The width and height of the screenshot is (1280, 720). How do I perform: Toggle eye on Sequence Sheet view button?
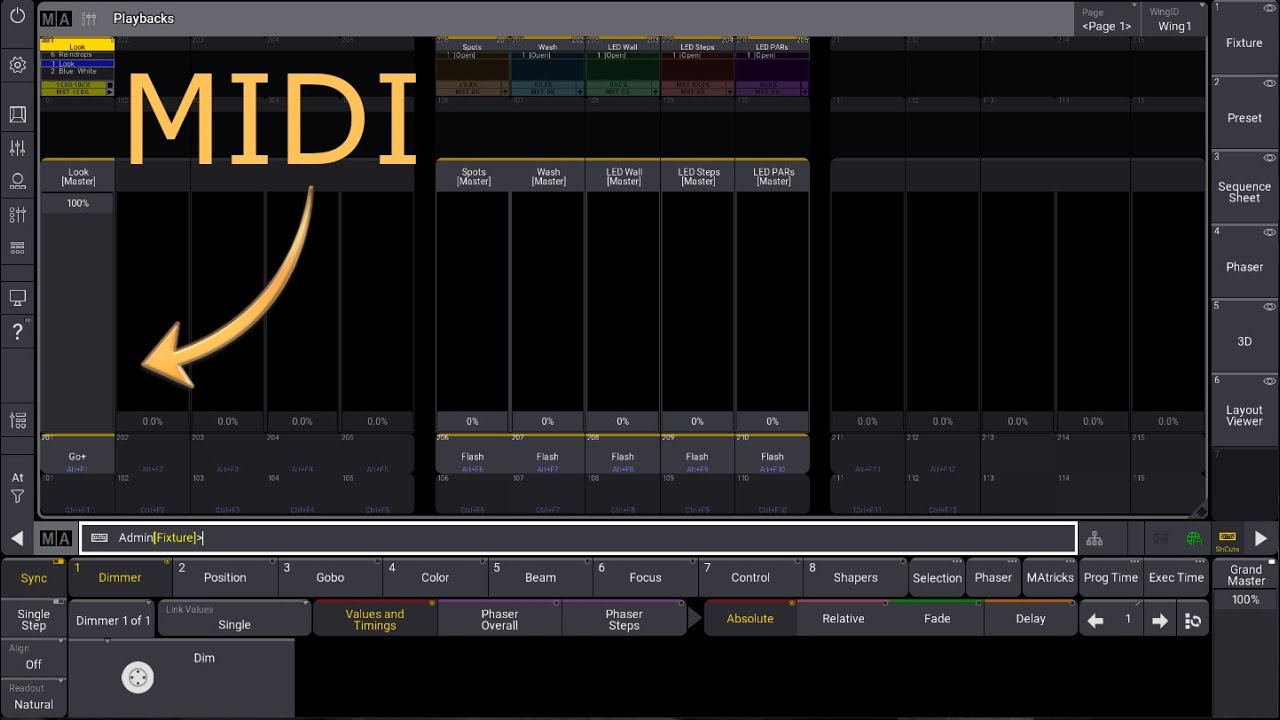(x=1269, y=158)
